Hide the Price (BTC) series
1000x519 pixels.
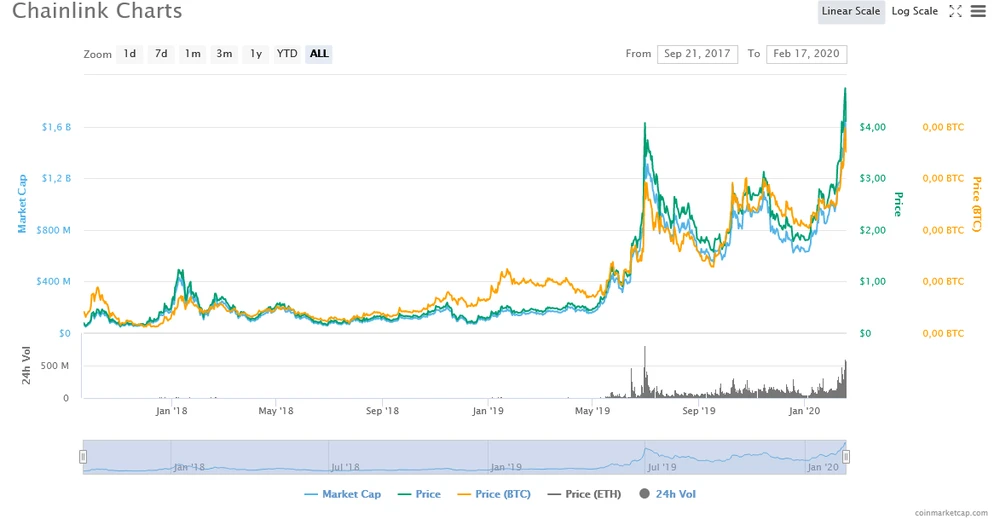pos(493,494)
